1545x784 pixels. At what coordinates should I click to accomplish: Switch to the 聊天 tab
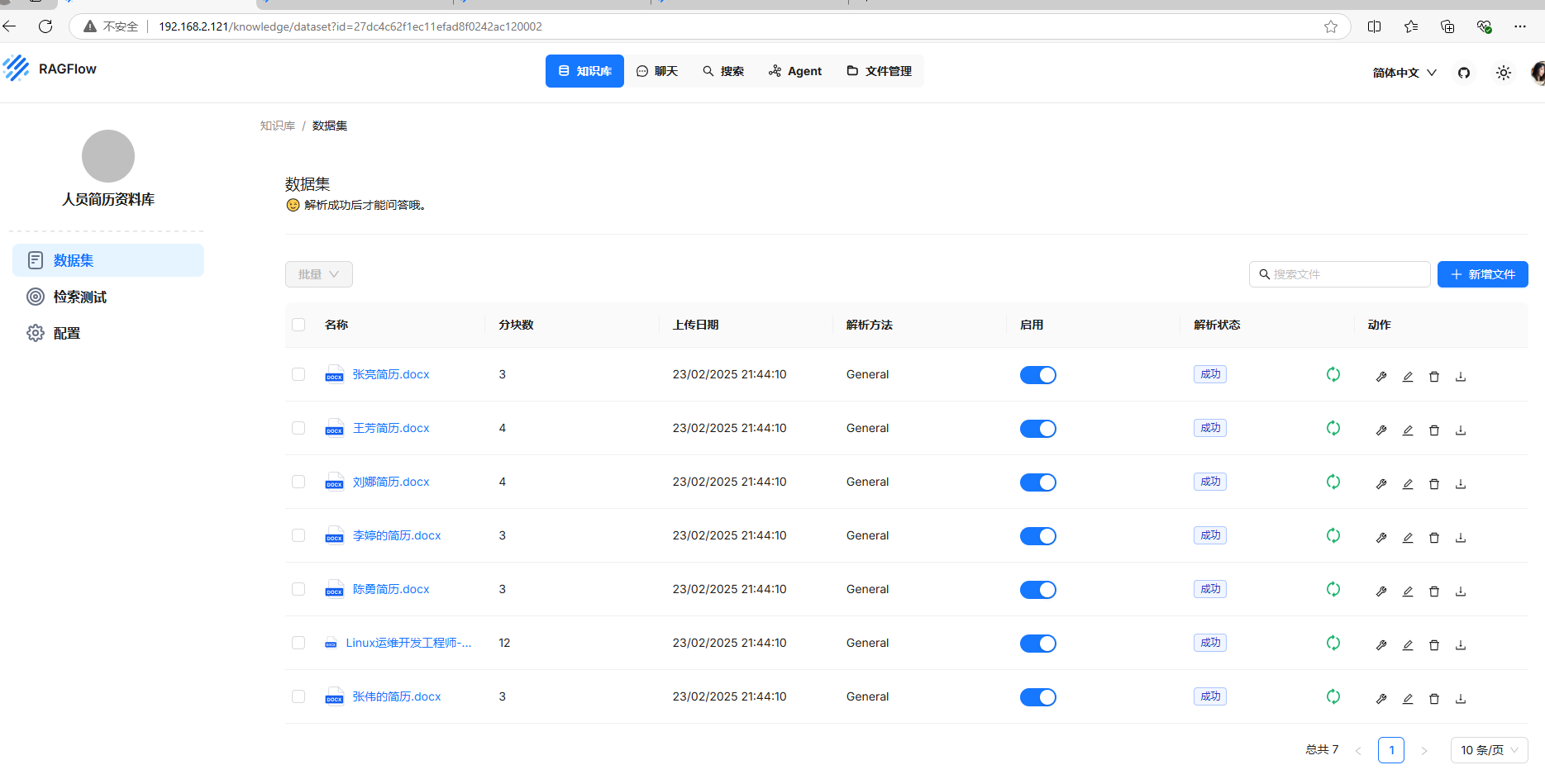(657, 71)
